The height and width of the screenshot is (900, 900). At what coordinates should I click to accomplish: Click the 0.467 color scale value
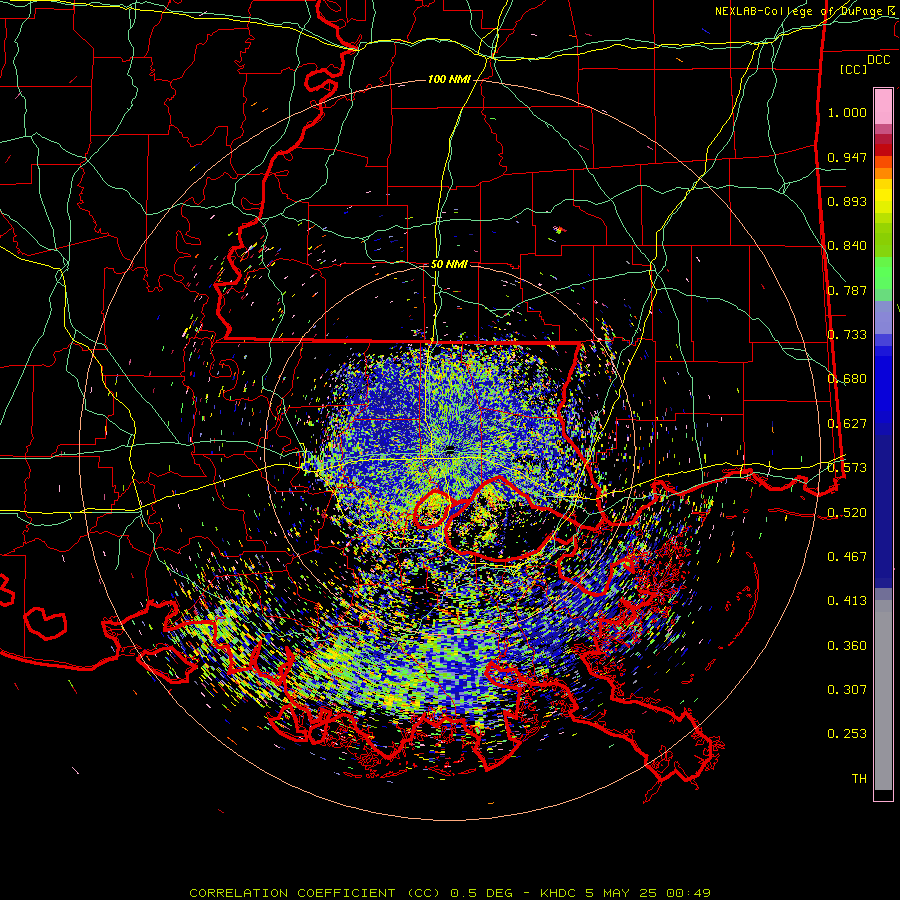pos(847,556)
